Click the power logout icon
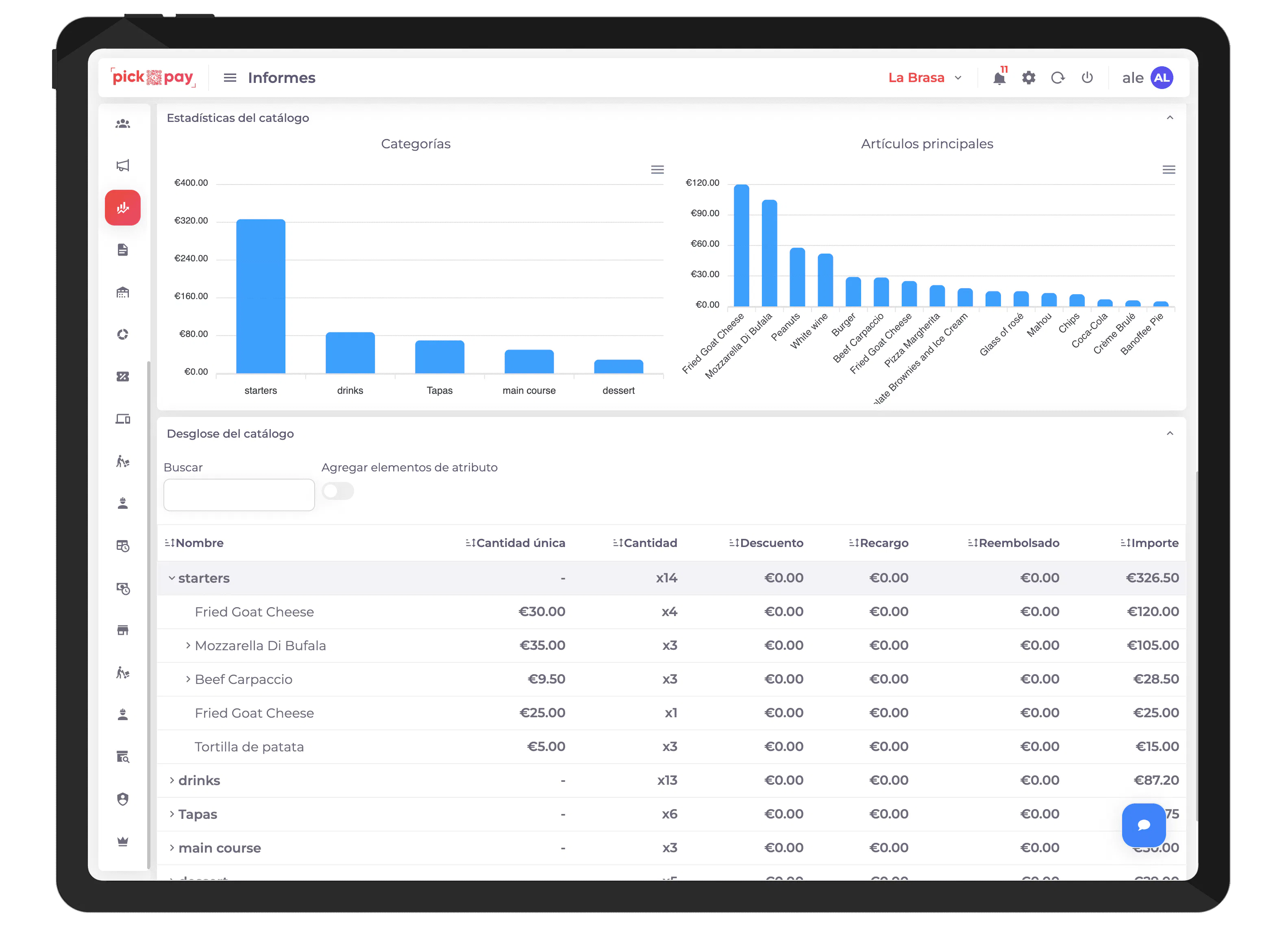The image size is (1288, 929). tap(1087, 77)
